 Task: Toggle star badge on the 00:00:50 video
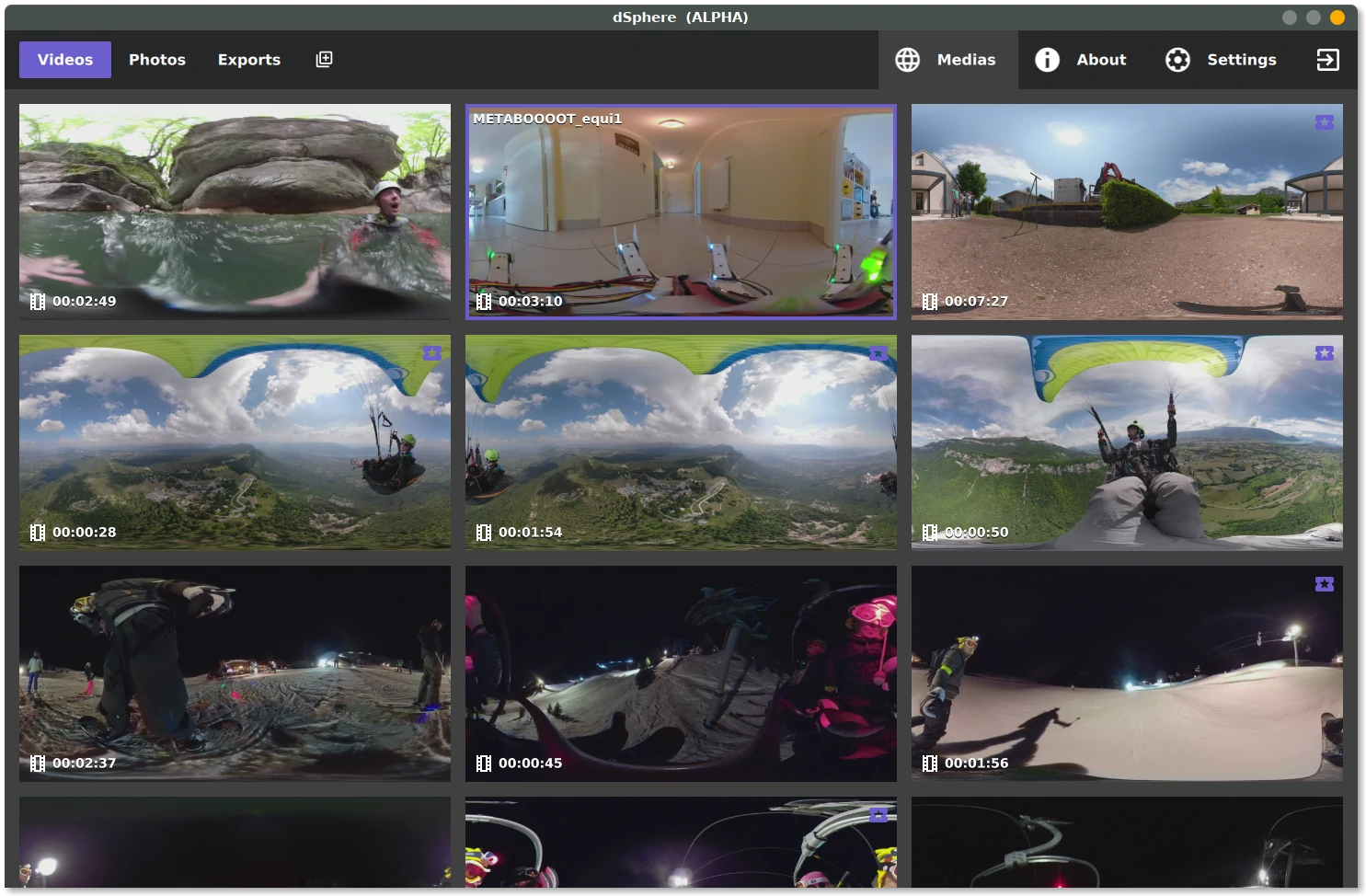pyautogui.click(x=1325, y=353)
